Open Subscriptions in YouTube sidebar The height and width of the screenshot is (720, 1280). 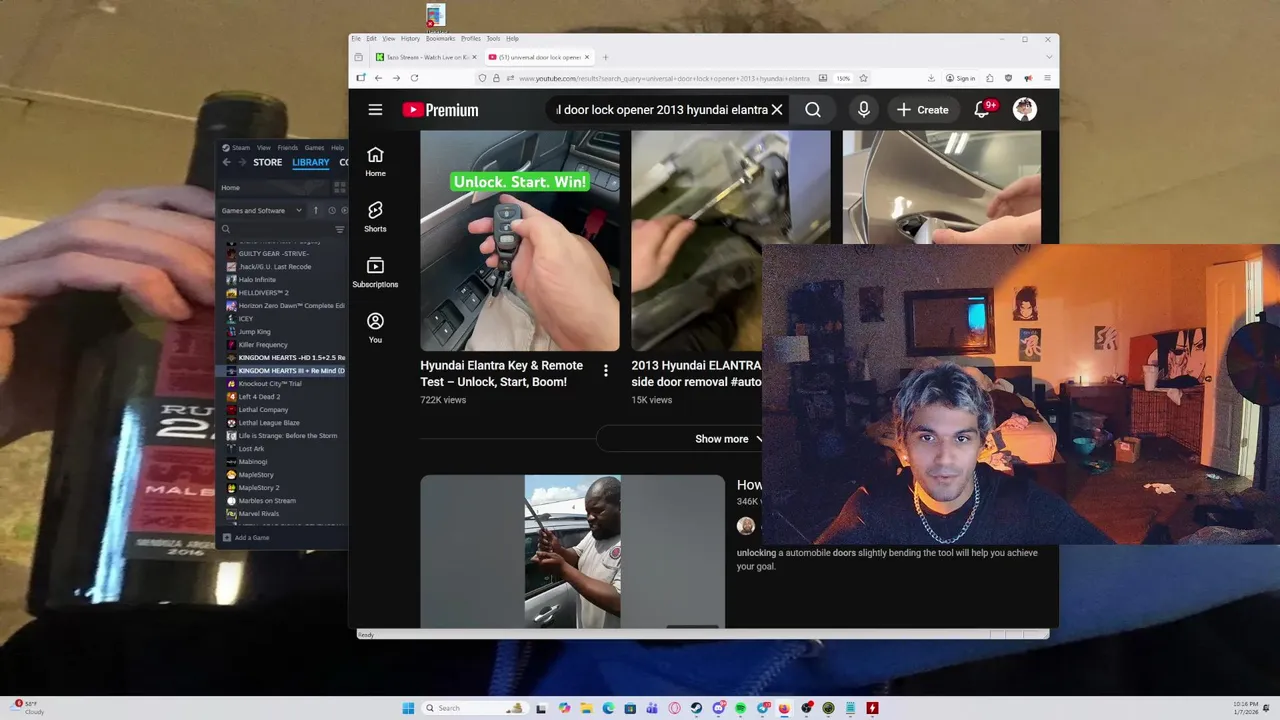(x=375, y=272)
